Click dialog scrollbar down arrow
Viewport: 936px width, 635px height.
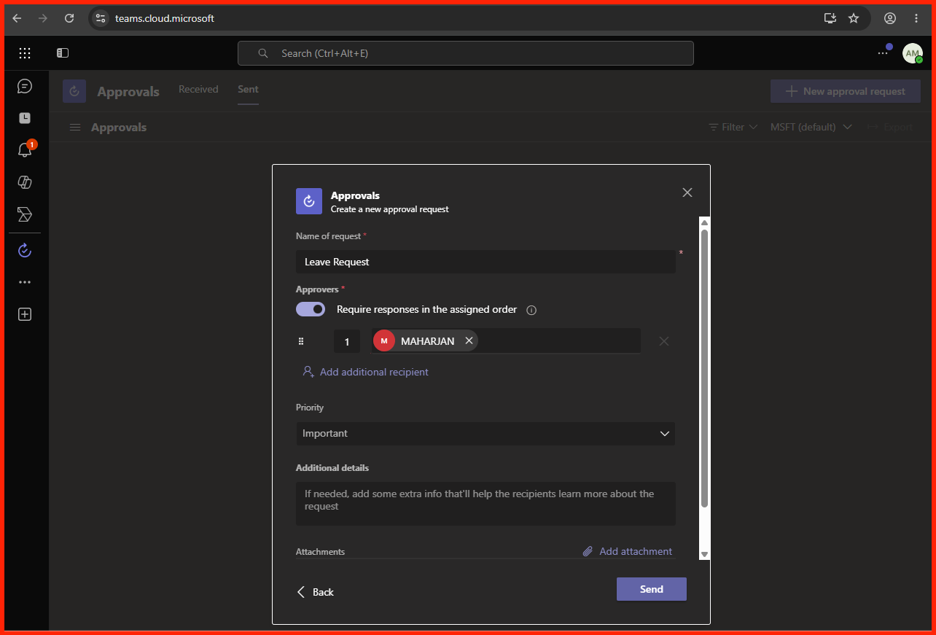coord(704,554)
